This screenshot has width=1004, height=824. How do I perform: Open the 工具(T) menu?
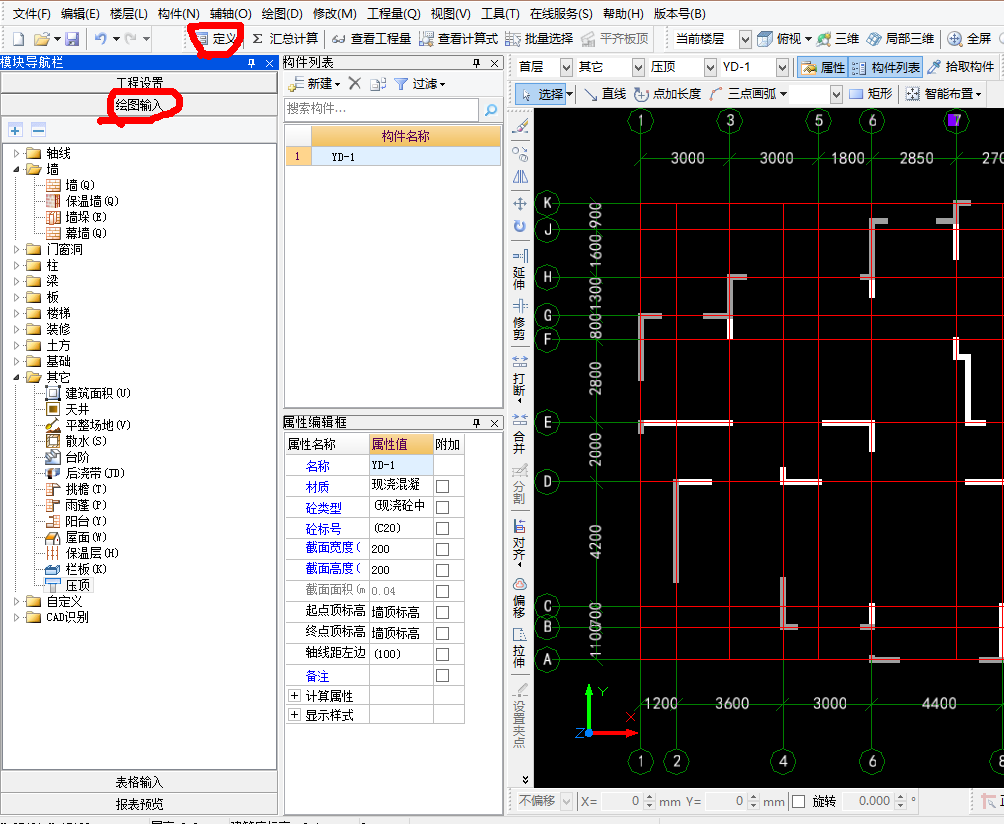click(x=500, y=13)
